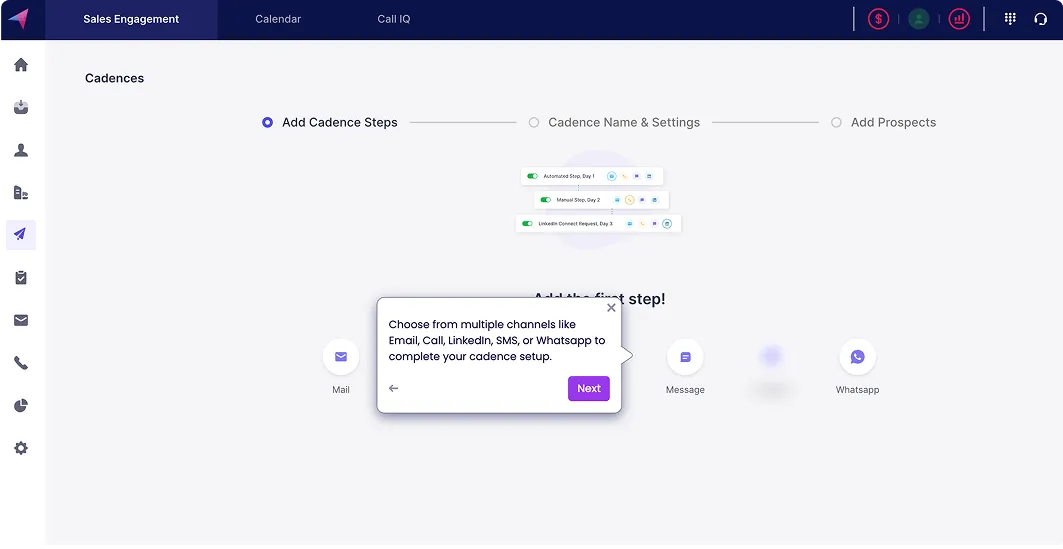Open the Reports pie chart sidebar icon
The image size is (1063, 549).
click(21, 405)
